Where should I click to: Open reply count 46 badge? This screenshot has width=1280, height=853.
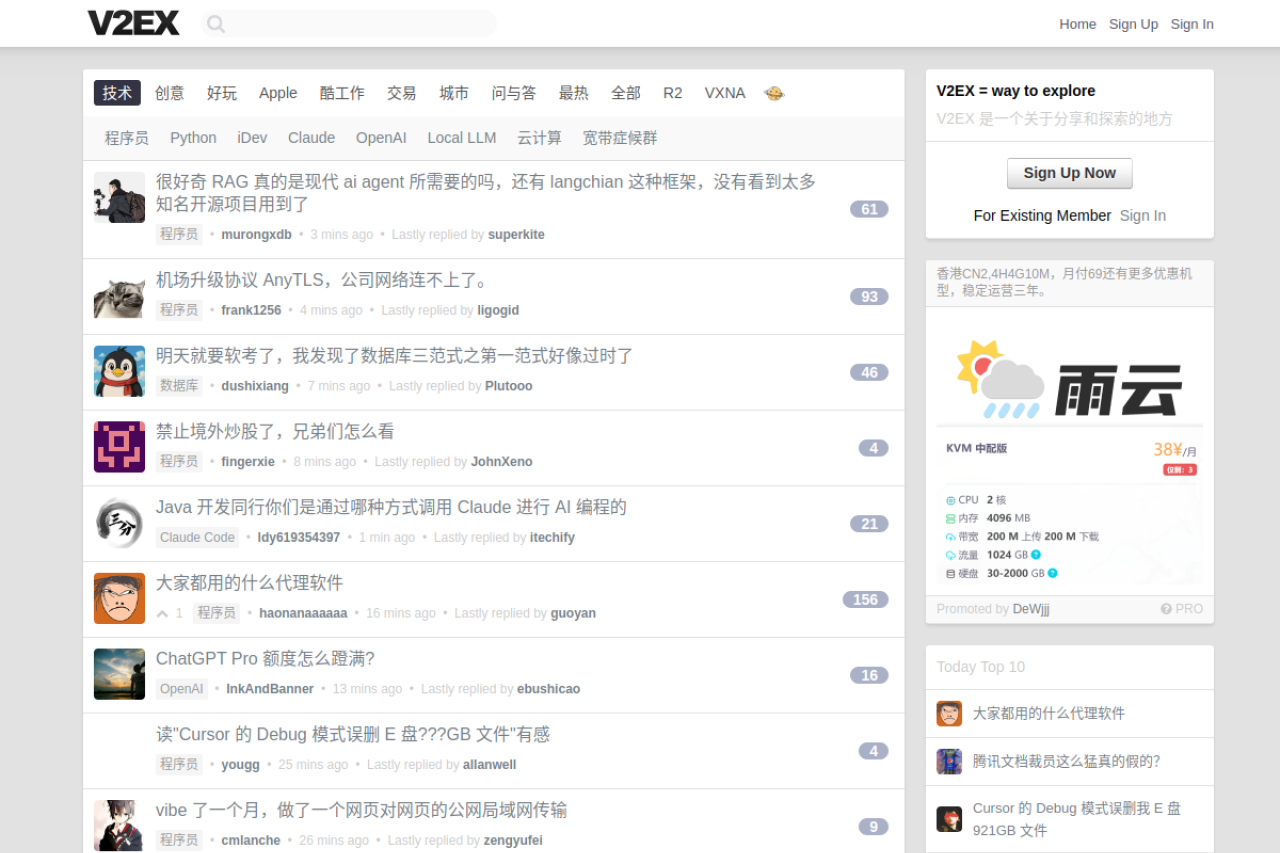pyautogui.click(x=869, y=372)
